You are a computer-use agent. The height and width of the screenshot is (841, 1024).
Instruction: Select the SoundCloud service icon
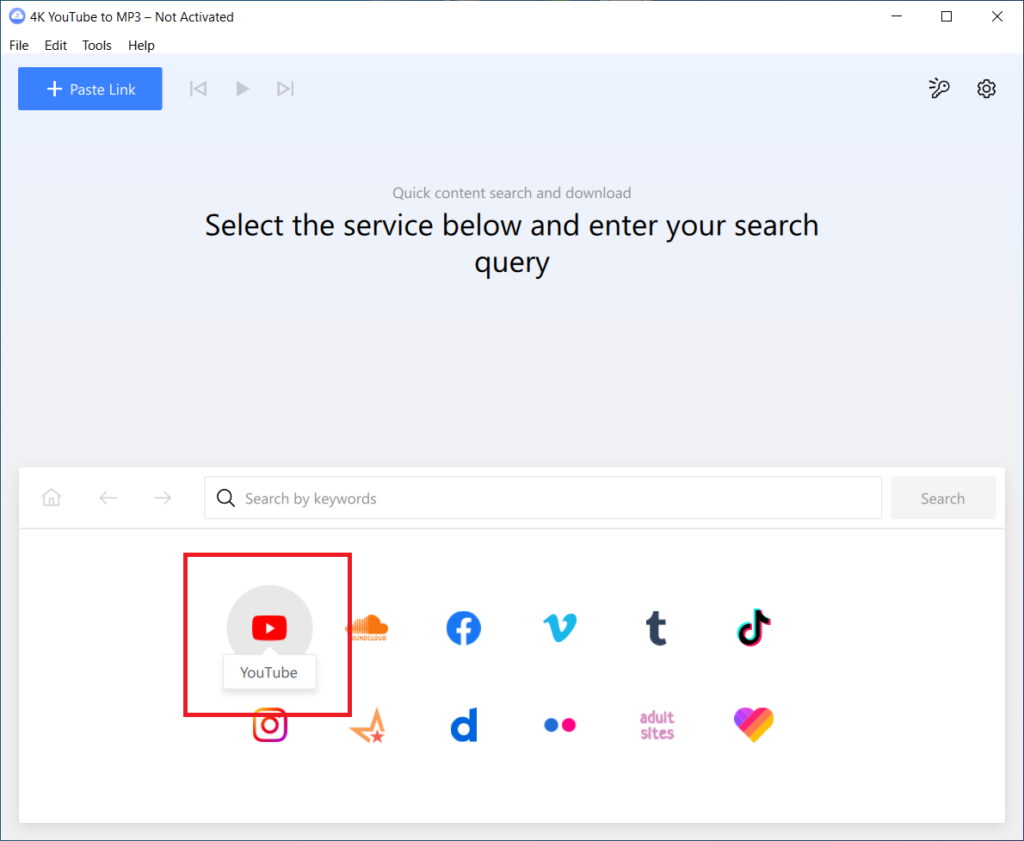pos(367,628)
